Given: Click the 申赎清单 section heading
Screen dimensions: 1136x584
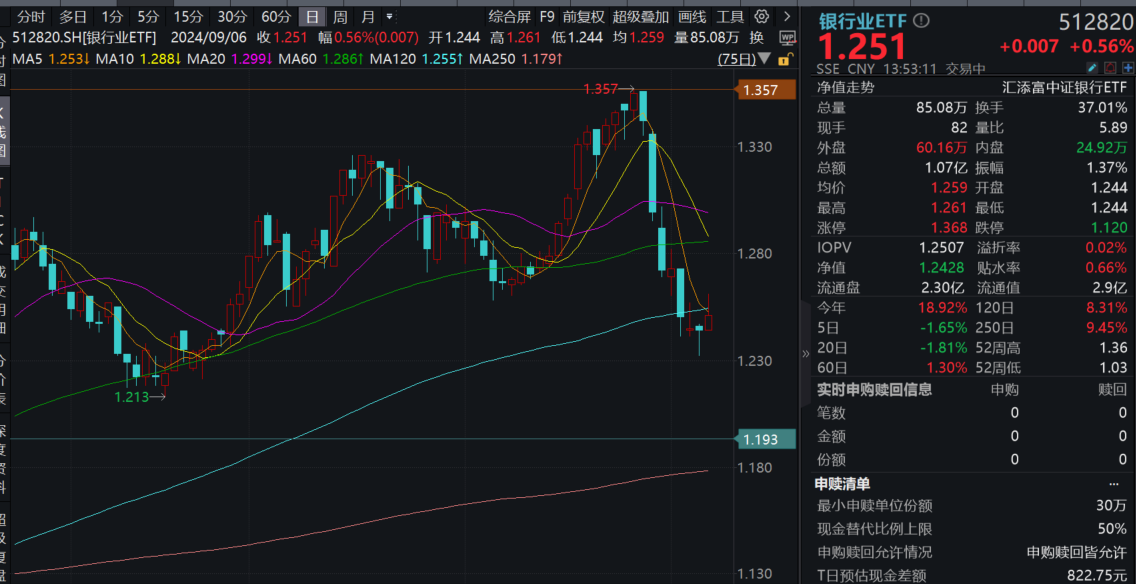Looking at the screenshot, I should 843,484.
